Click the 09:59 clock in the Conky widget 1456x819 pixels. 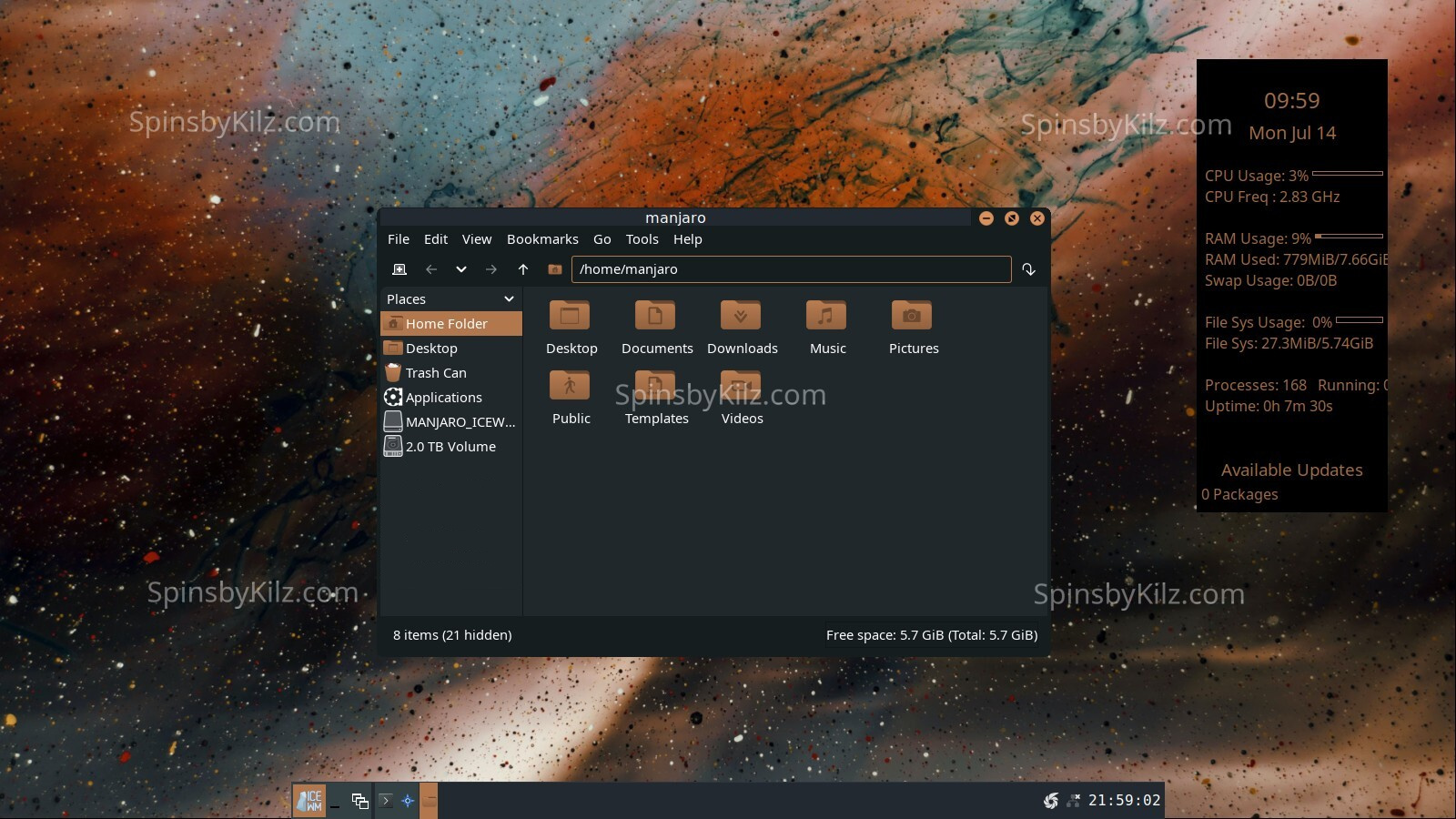click(x=1292, y=101)
